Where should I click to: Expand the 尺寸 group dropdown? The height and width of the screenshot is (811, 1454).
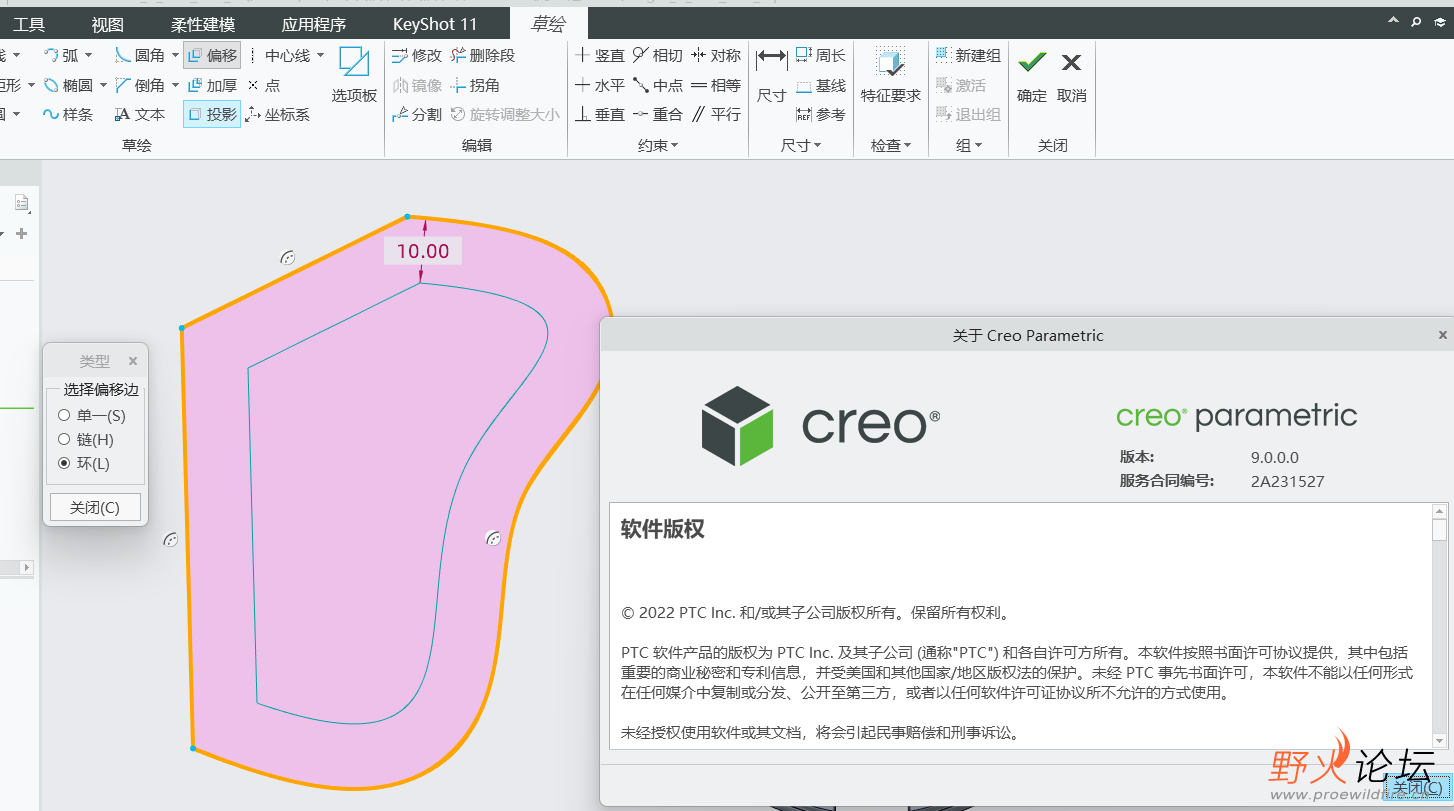pyautogui.click(x=801, y=146)
